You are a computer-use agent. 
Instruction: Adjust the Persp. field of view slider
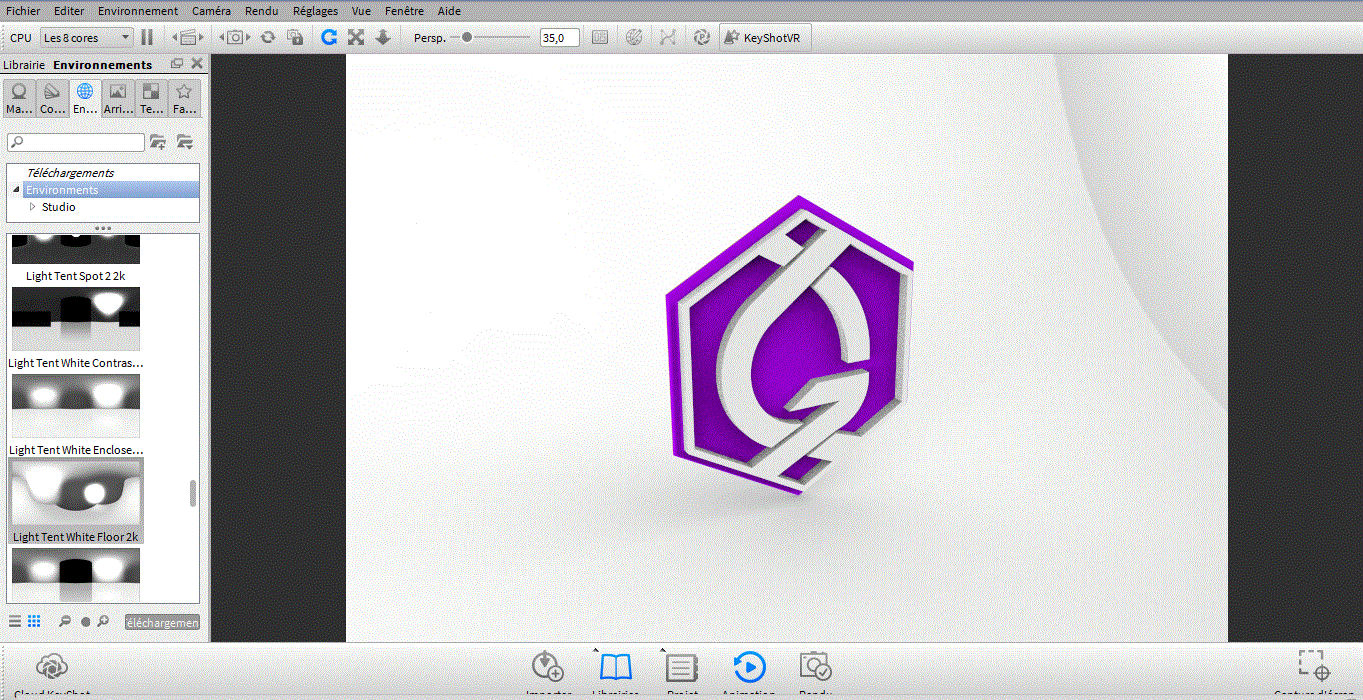coord(491,37)
